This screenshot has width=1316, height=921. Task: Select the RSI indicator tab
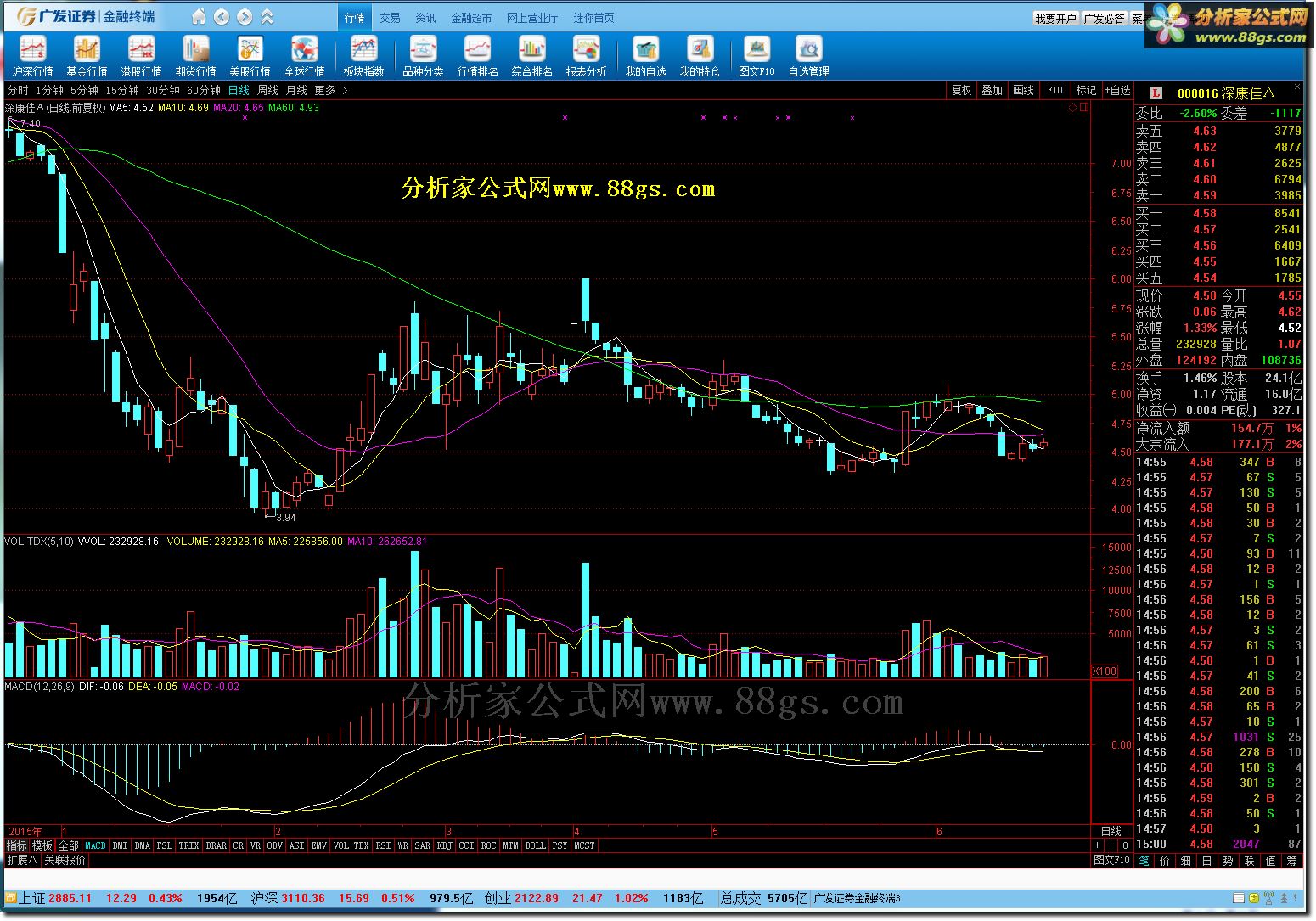[384, 845]
